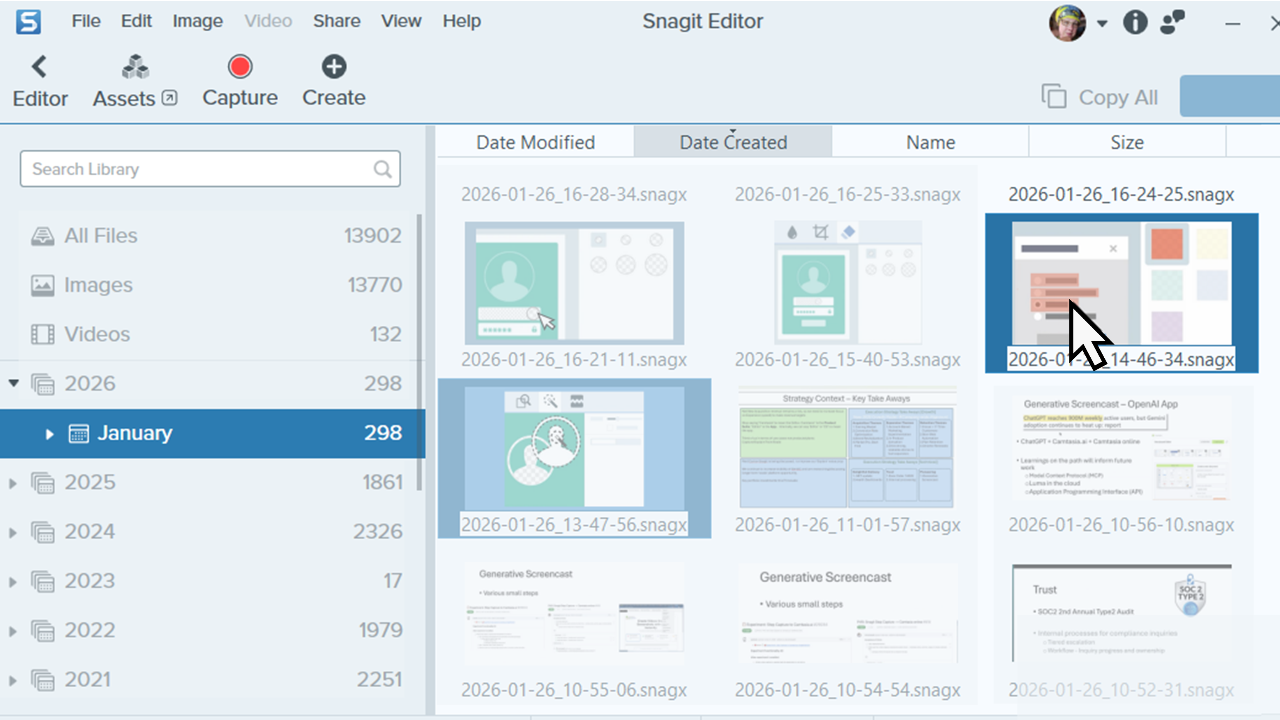Open the profile avatar dropdown arrow
The image size is (1280, 720).
pos(1102,21)
